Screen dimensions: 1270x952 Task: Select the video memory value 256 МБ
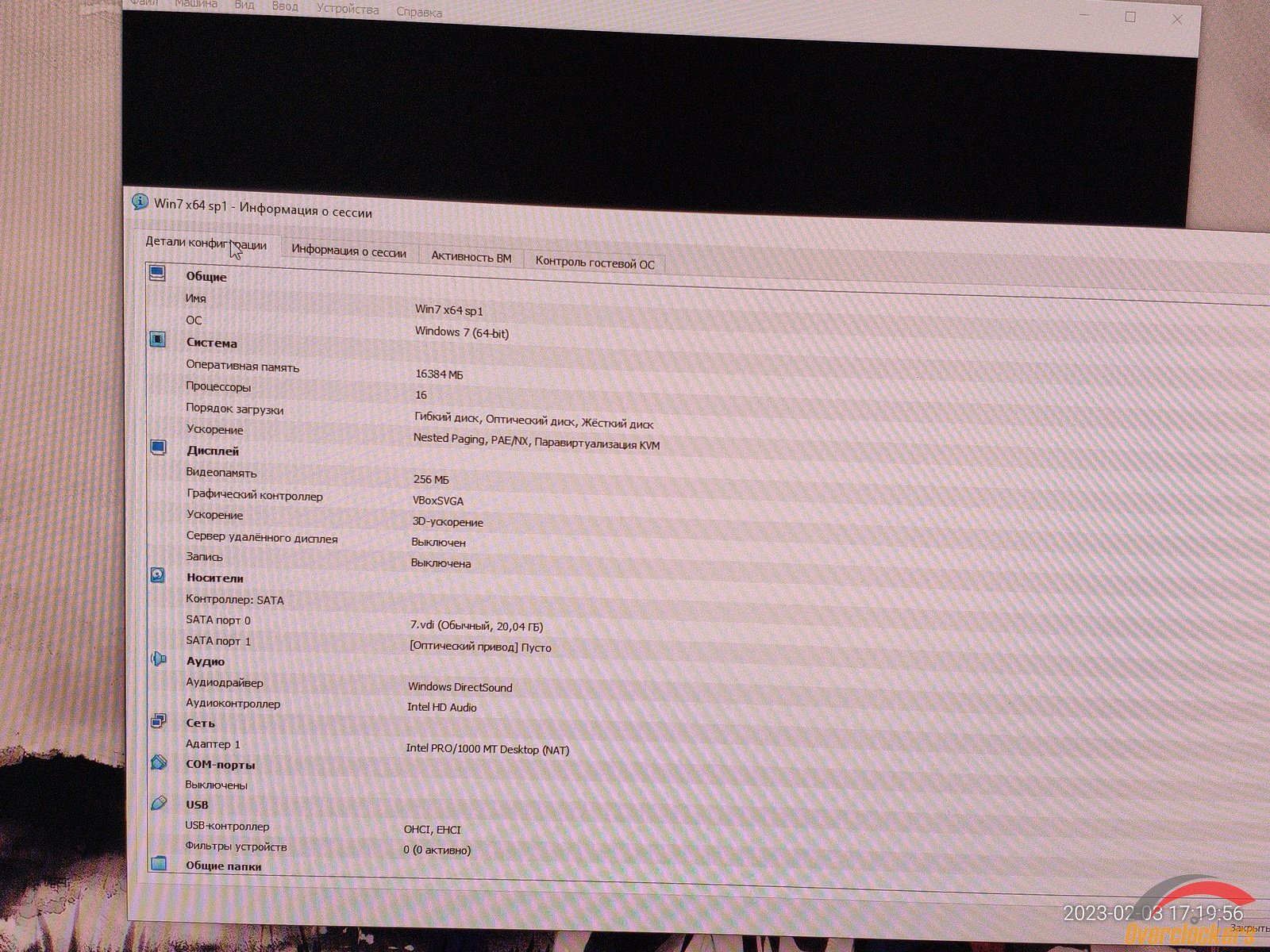pos(431,479)
